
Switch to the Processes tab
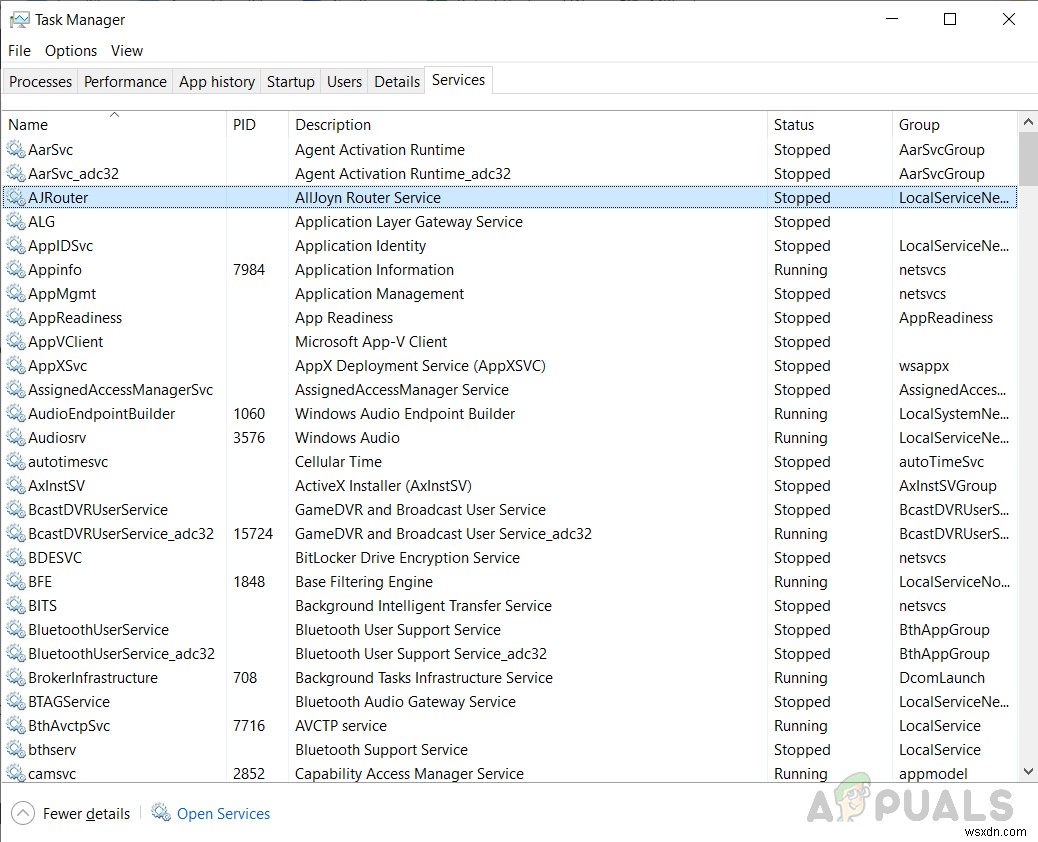39,81
